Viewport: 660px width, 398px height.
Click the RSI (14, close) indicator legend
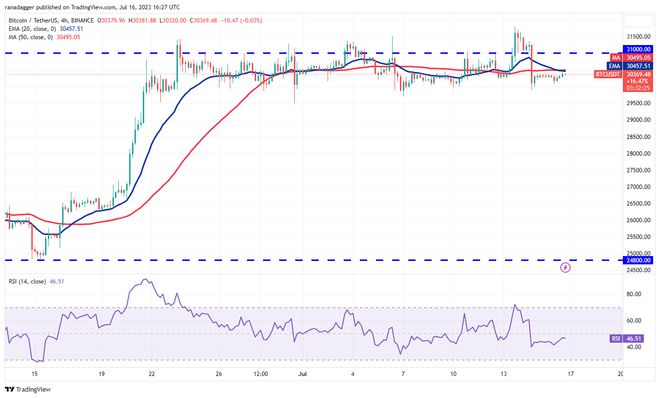coord(27,281)
